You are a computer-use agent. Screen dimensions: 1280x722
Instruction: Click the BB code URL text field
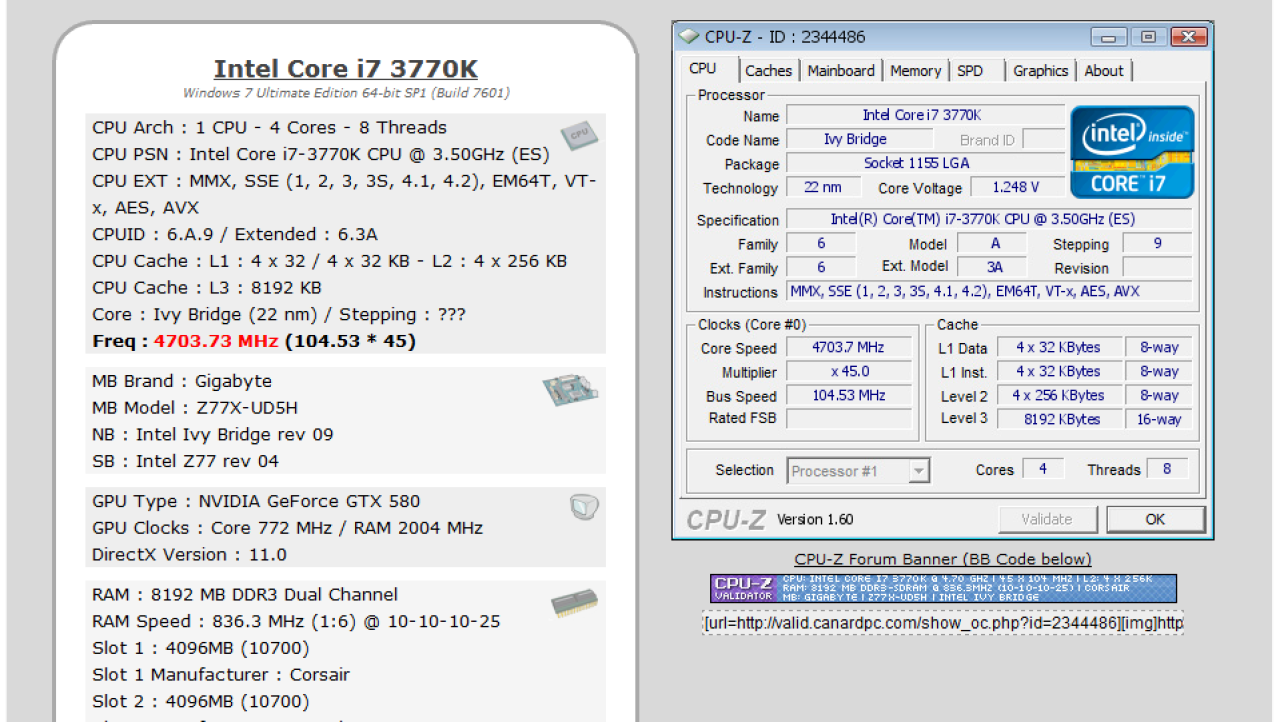pos(943,623)
